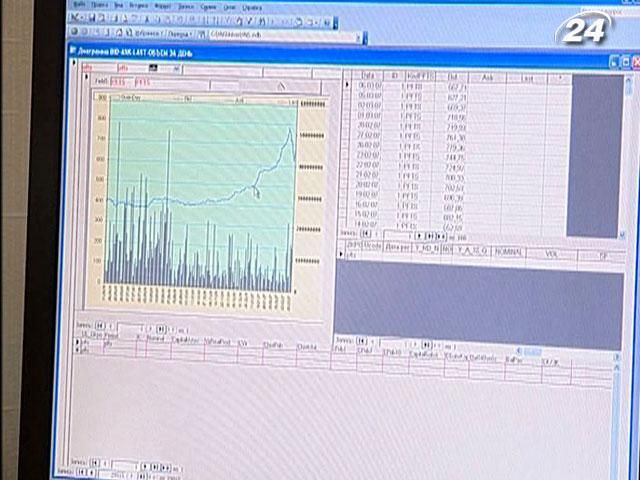Image resolution: width=640 pixels, height=480 pixels.
Task: Click the Home page icon in Web toolbar
Action: click(x=119, y=32)
